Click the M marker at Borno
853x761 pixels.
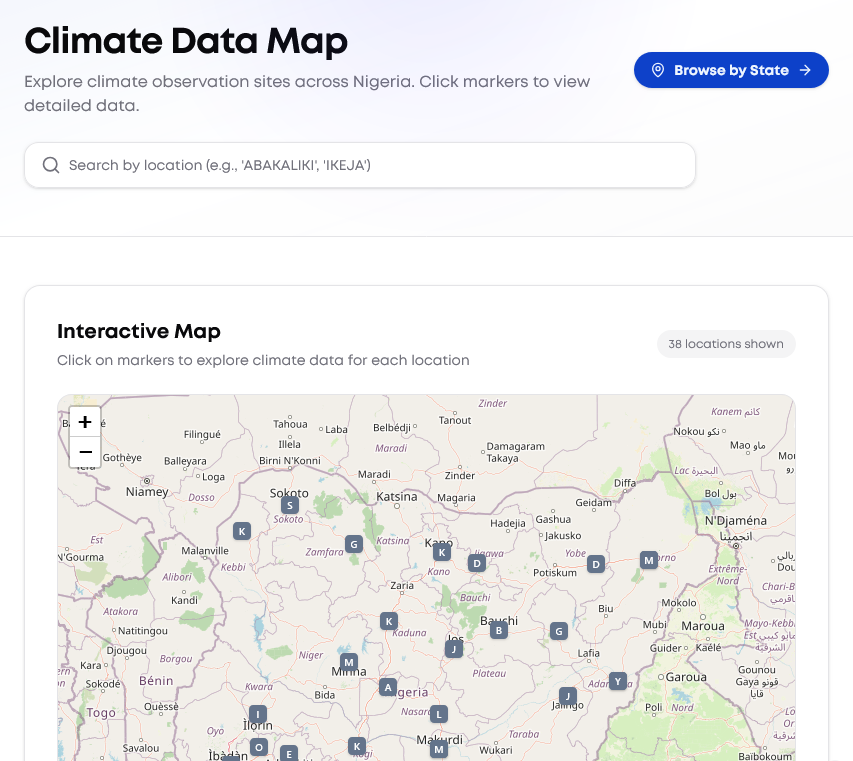coord(649,560)
